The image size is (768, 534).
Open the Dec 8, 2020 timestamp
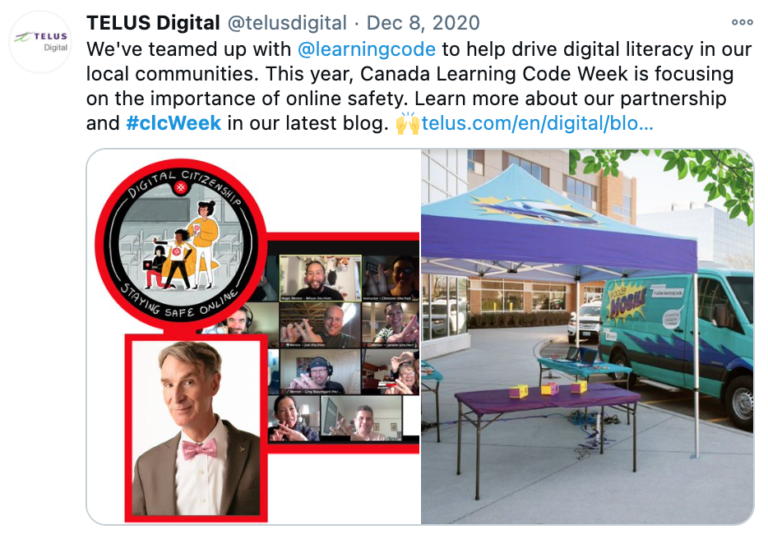423,23
